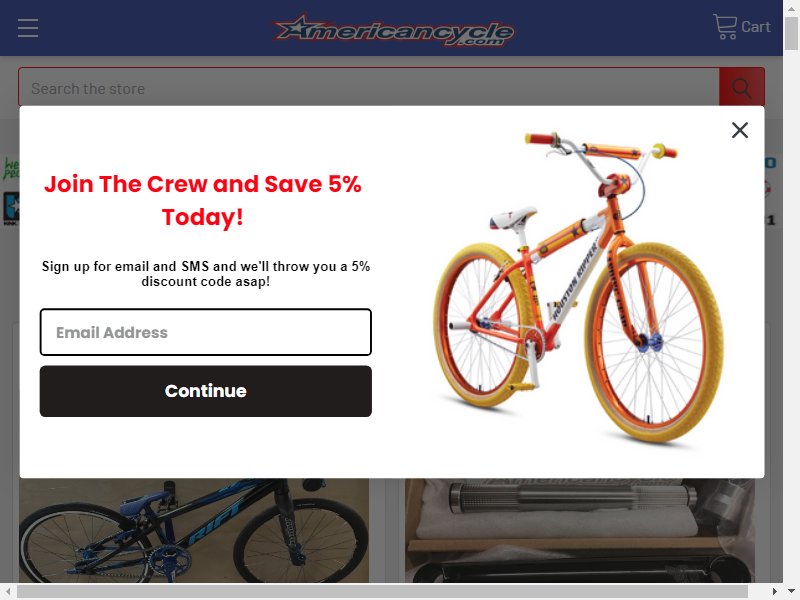Click the Join The Crew heading

click(x=203, y=200)
